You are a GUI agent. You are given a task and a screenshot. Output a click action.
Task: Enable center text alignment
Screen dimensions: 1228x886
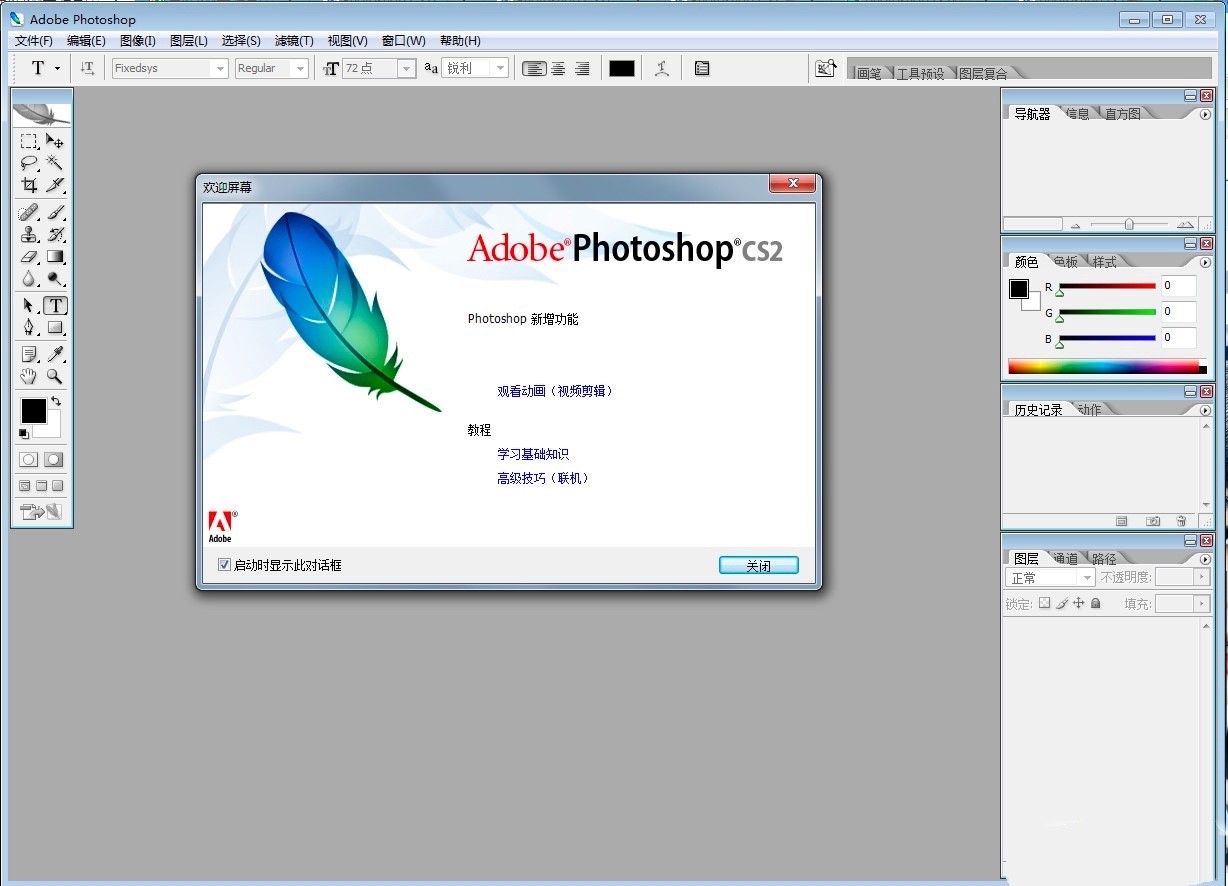[x=558, y=68]
